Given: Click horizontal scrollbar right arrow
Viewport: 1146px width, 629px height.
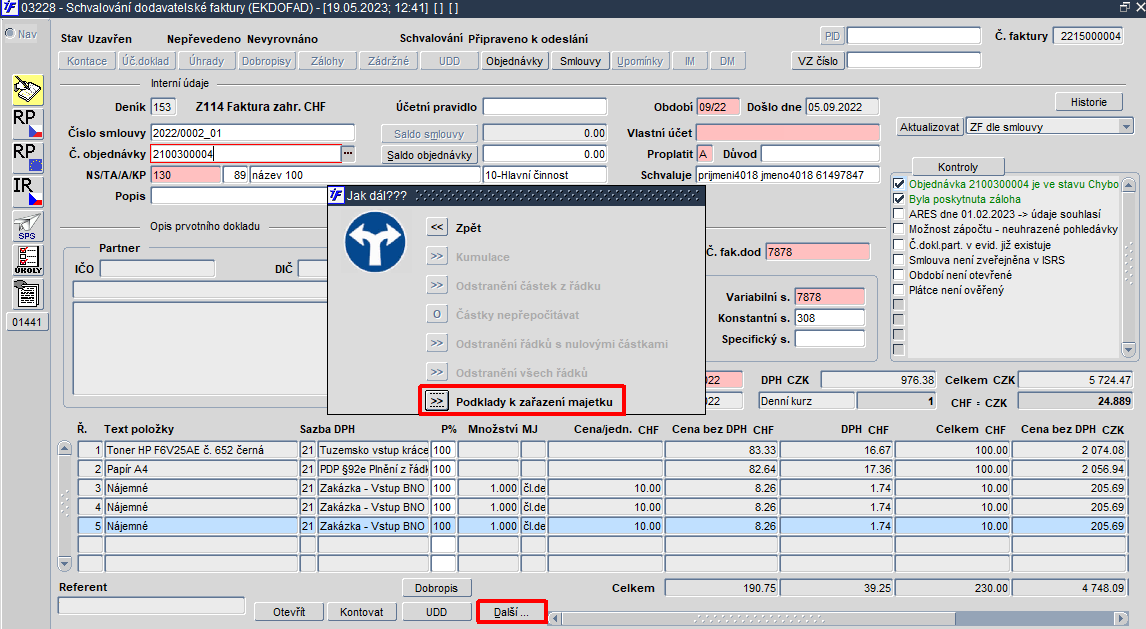Looking at the screenshot, I should pyautogui.click(x=1120, y=619).
